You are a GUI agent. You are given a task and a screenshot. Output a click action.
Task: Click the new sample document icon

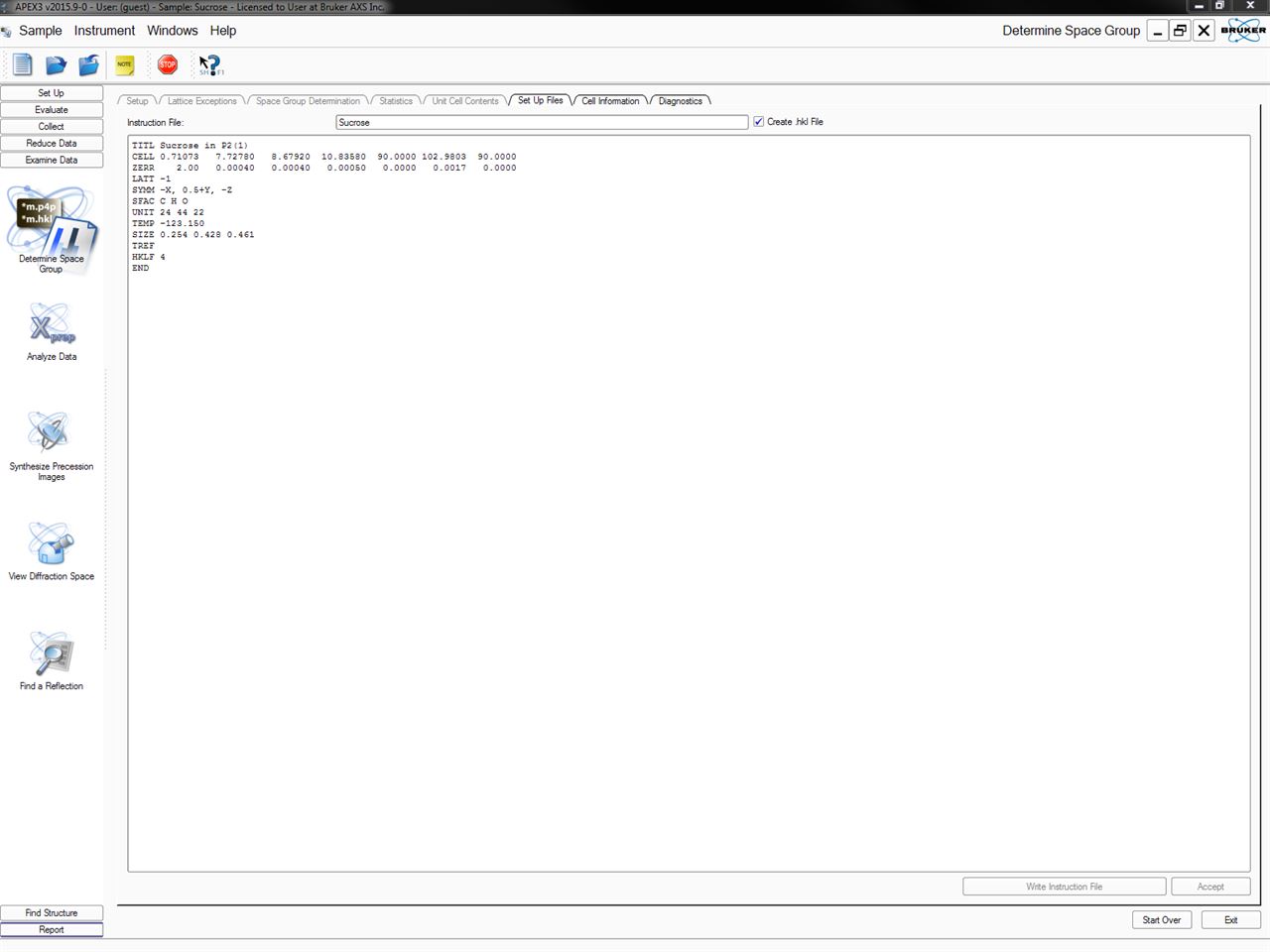(x=22, y=65)
